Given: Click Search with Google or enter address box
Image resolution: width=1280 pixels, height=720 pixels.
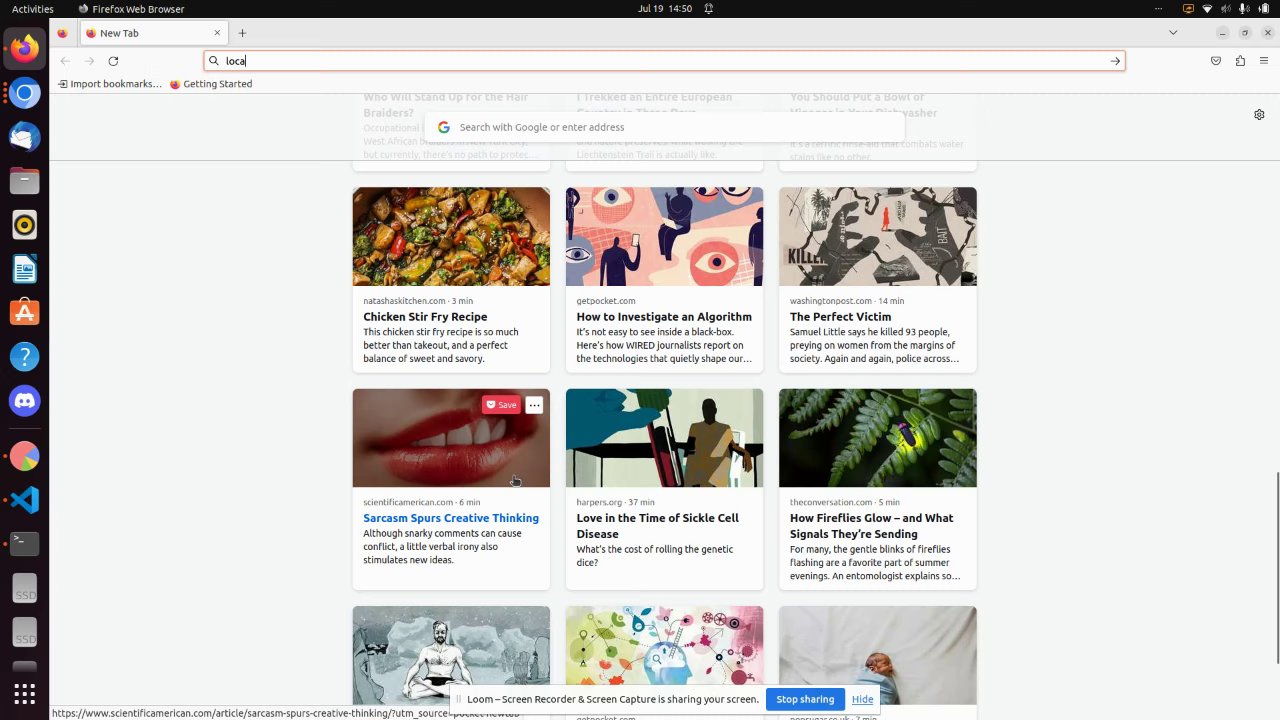Looking at the screenshot, I should [664, 127].
